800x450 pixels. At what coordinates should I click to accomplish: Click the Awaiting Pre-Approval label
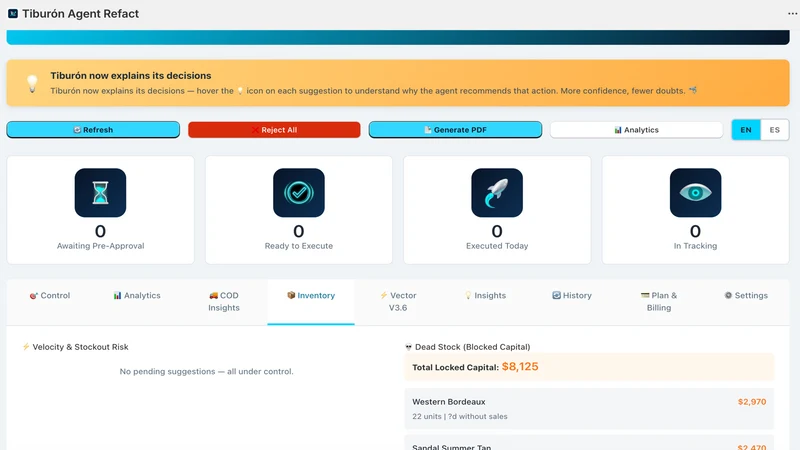click(x=101, y=246)
